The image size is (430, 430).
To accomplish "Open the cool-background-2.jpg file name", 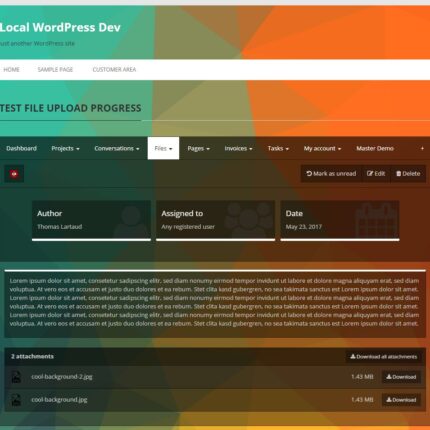I will coord(62,377).
